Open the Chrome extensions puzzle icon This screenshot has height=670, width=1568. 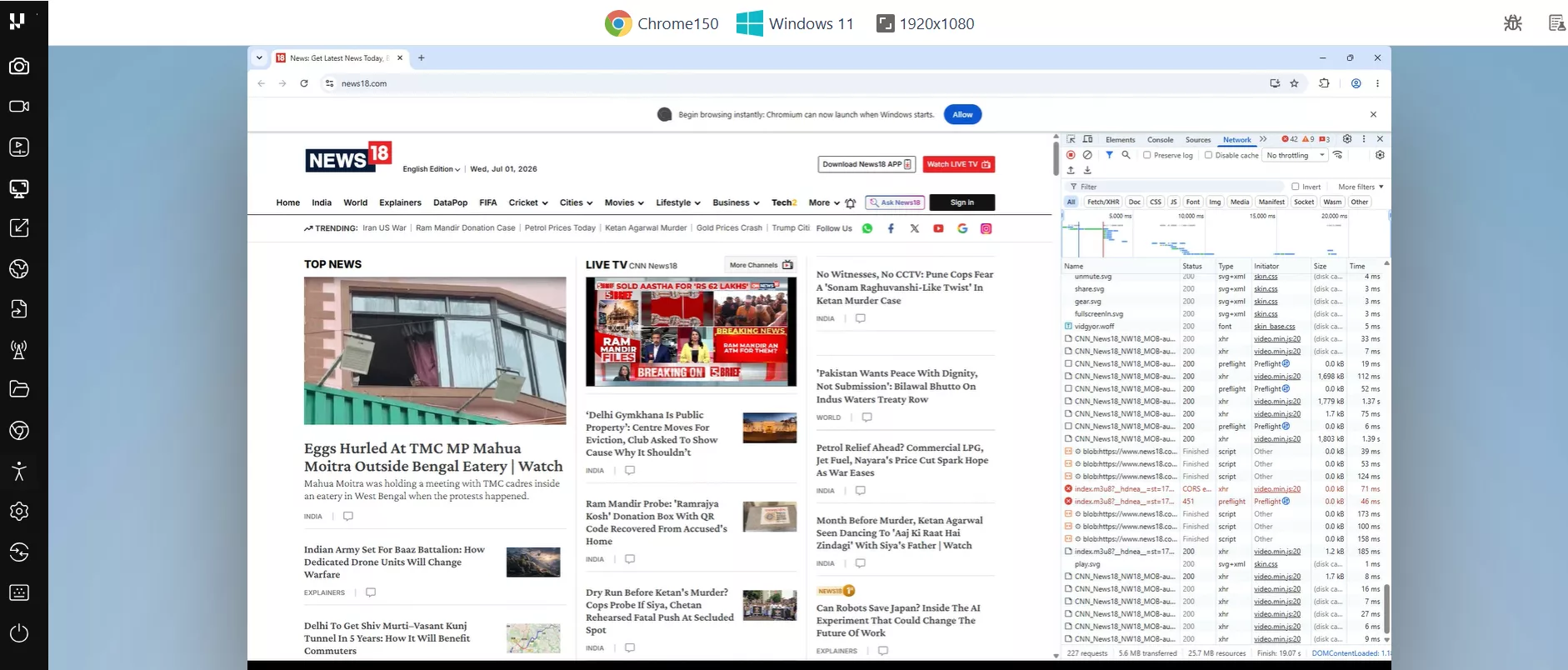[1324, 83]
